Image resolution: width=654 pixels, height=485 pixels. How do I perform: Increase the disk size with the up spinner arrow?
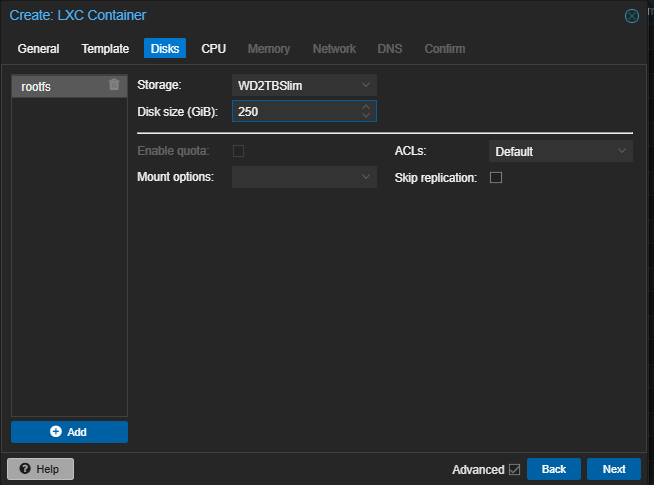[366, 107]
